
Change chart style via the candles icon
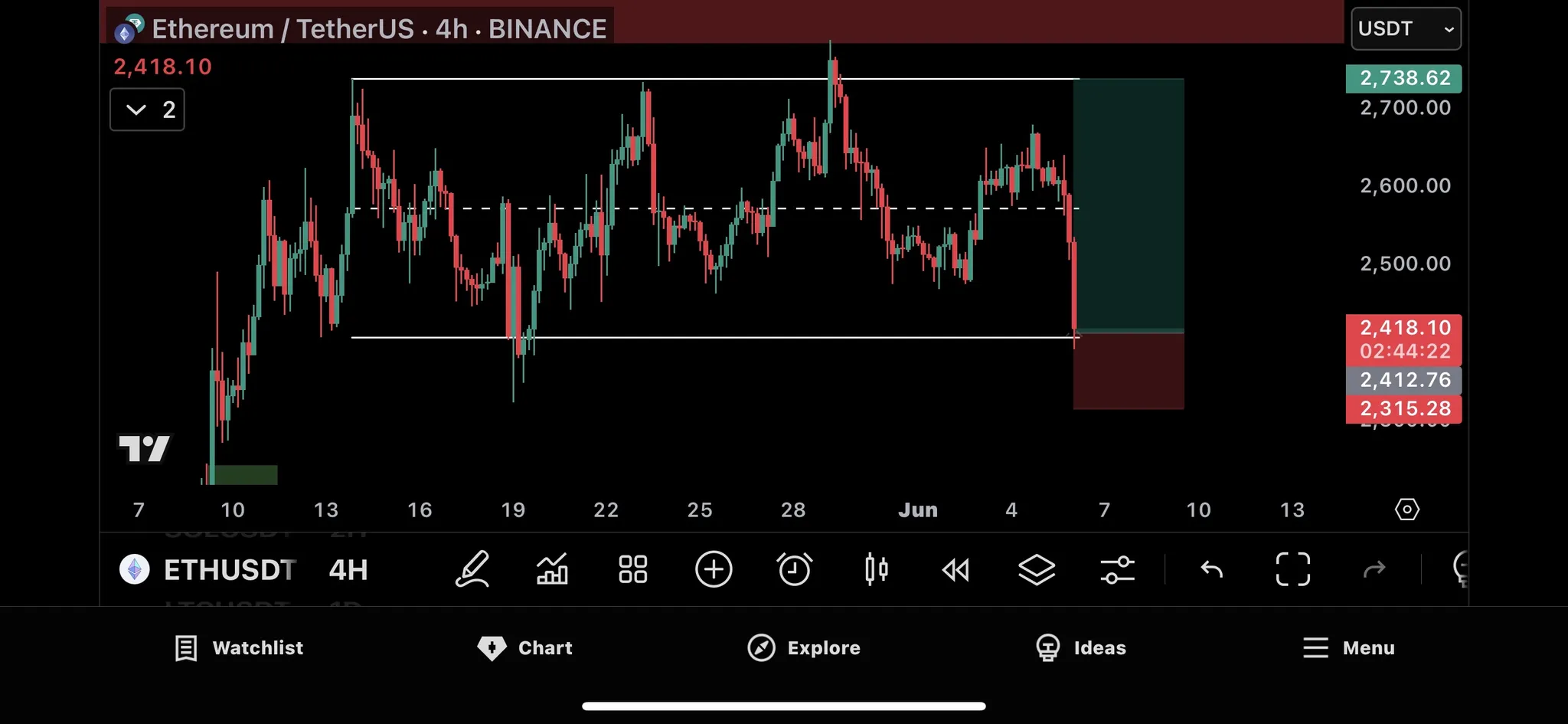pos(876,569)
